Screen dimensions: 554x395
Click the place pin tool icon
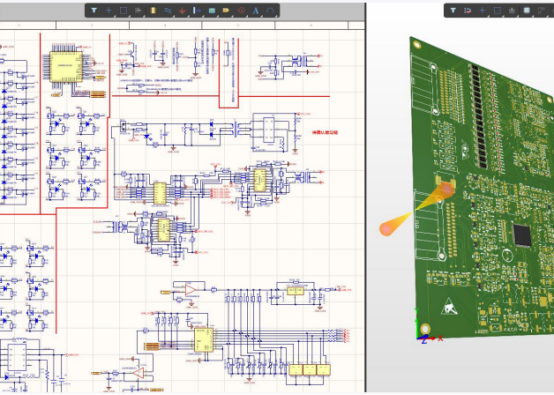(197, 11)
